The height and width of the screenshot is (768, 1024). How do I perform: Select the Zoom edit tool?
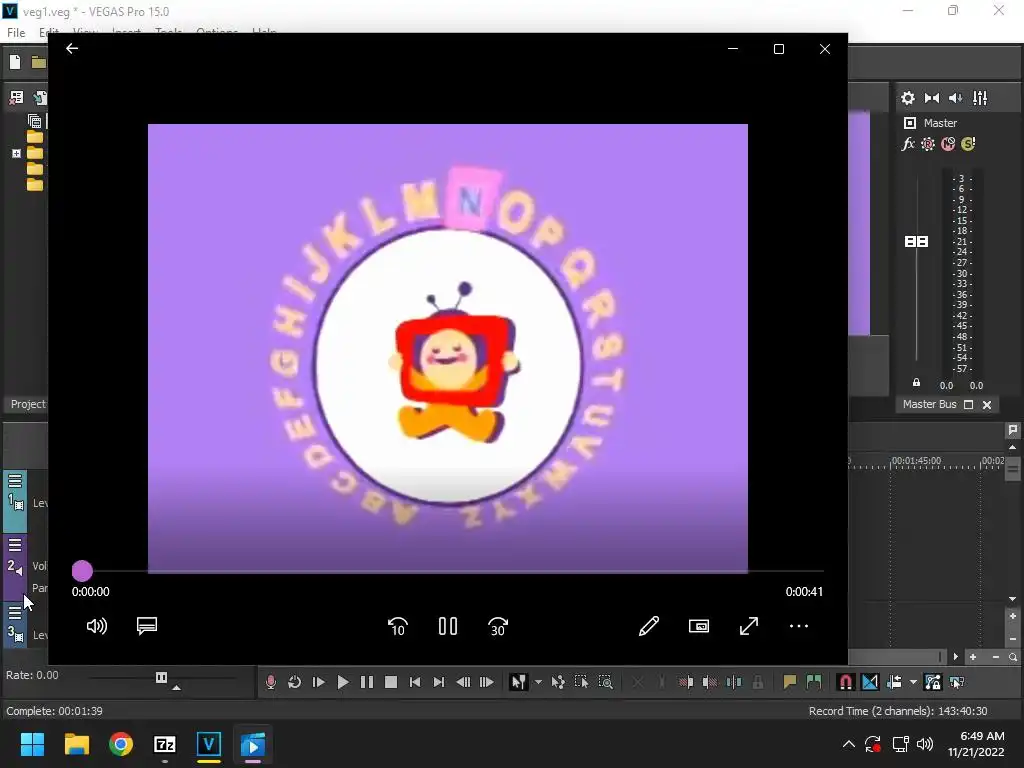click(x=605, y=682)
